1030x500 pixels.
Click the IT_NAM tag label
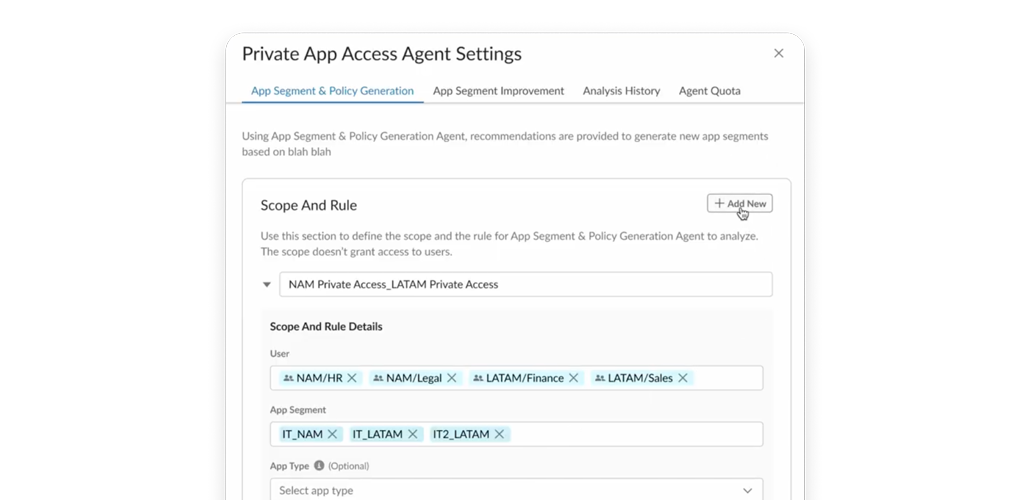pos(302,434)
